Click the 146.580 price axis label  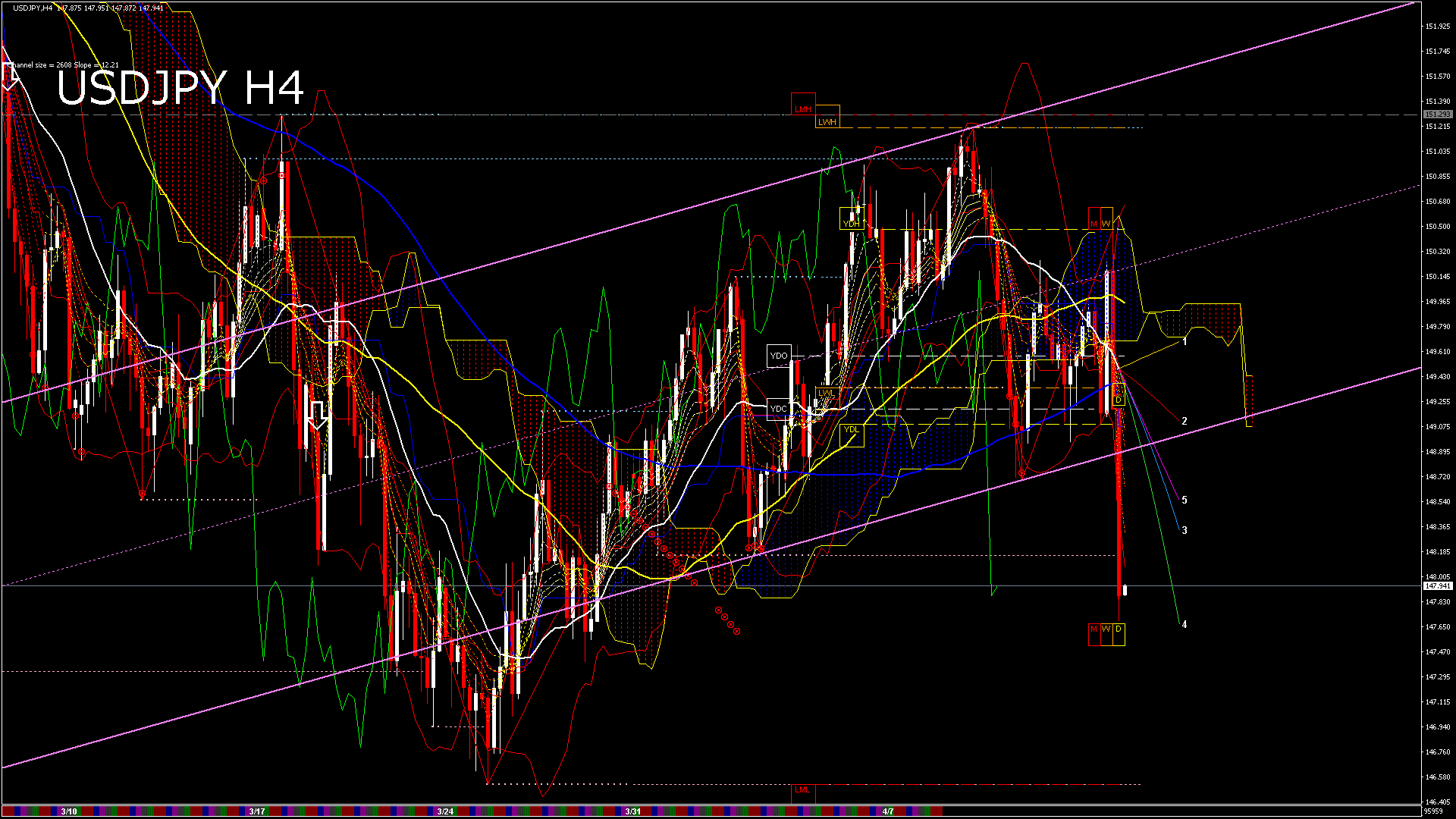(x=1438, y=777)
